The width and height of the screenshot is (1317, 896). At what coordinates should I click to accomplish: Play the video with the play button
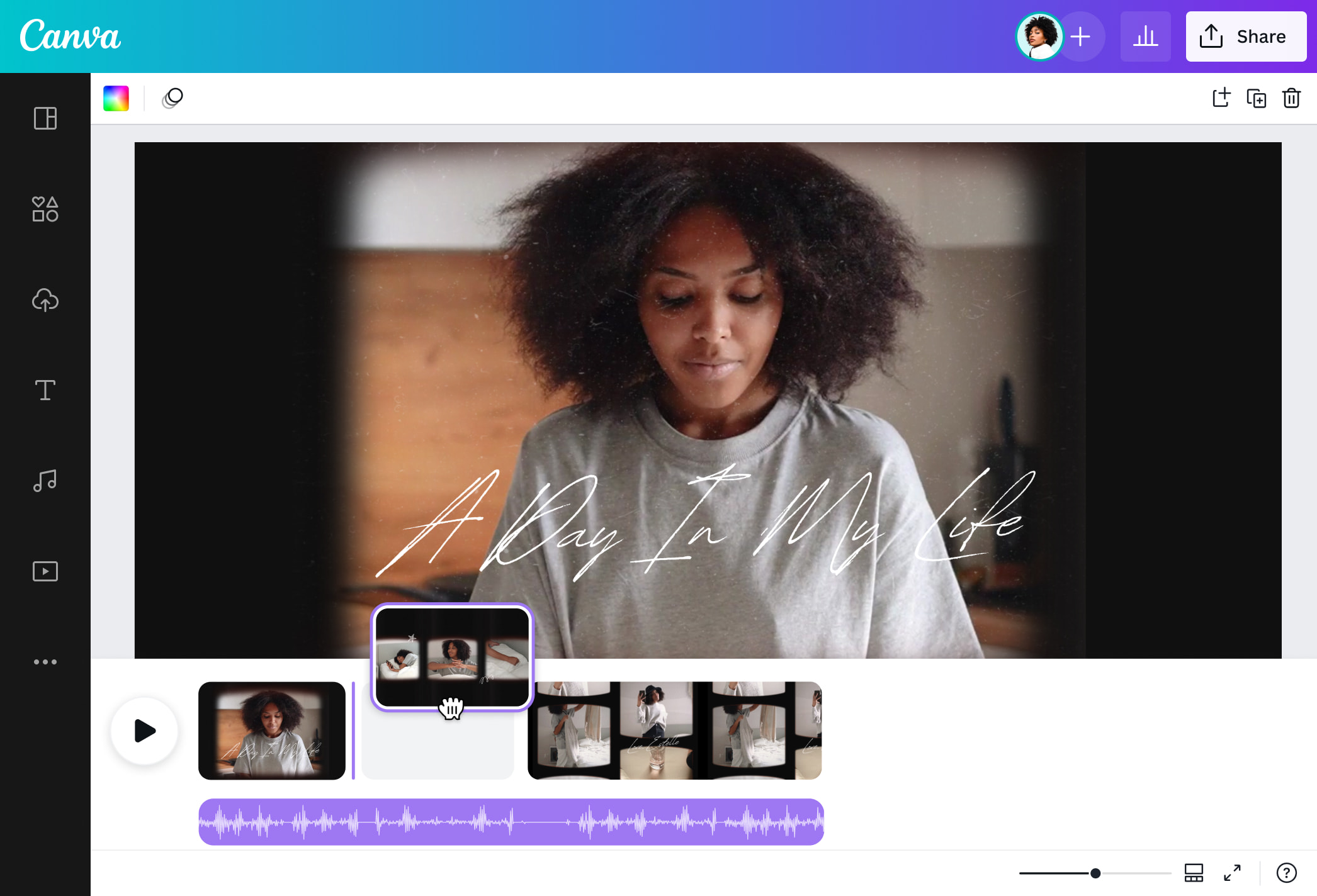coord(144,731)
